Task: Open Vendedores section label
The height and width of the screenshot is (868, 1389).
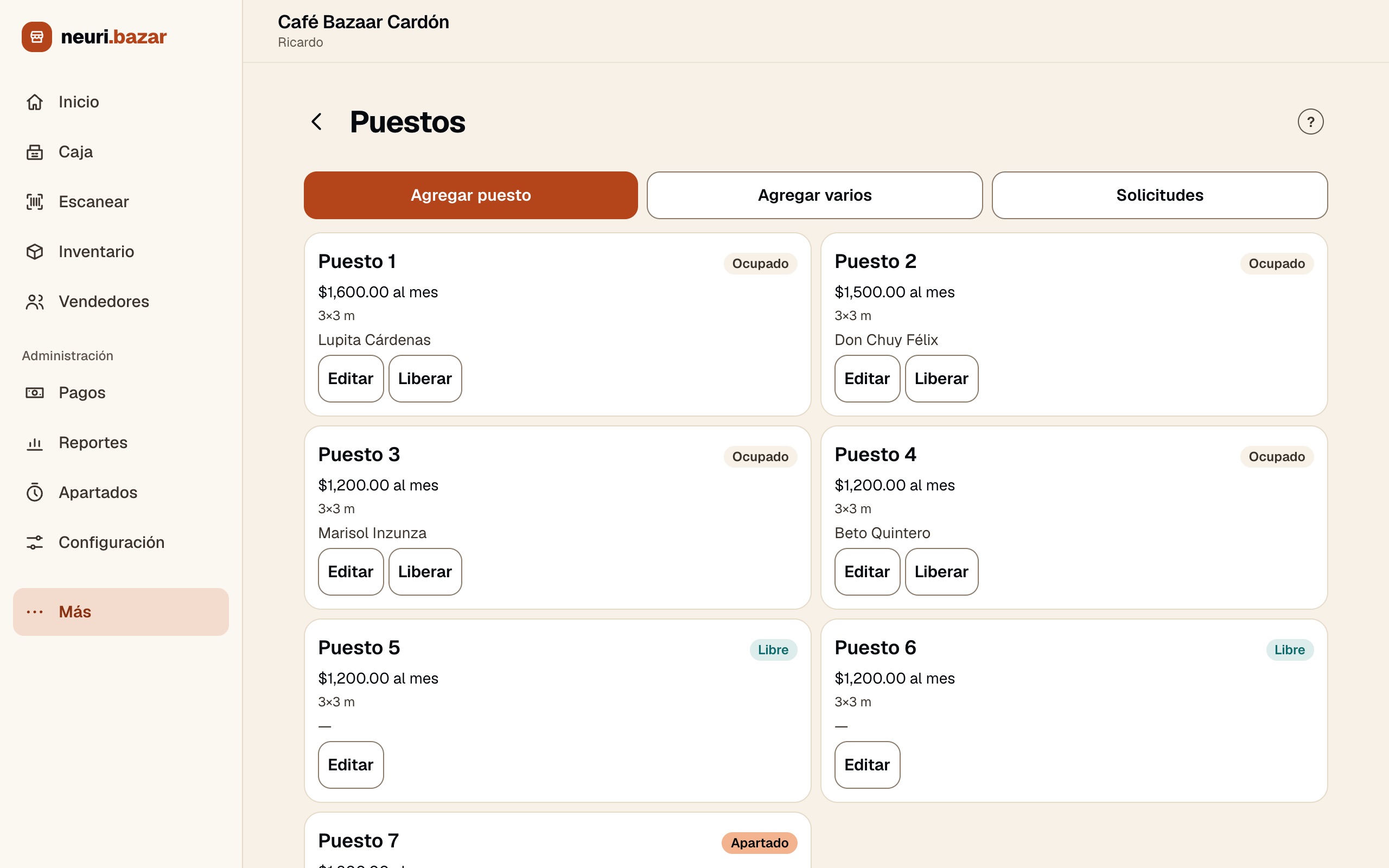Action: click(x=104, y=302)
